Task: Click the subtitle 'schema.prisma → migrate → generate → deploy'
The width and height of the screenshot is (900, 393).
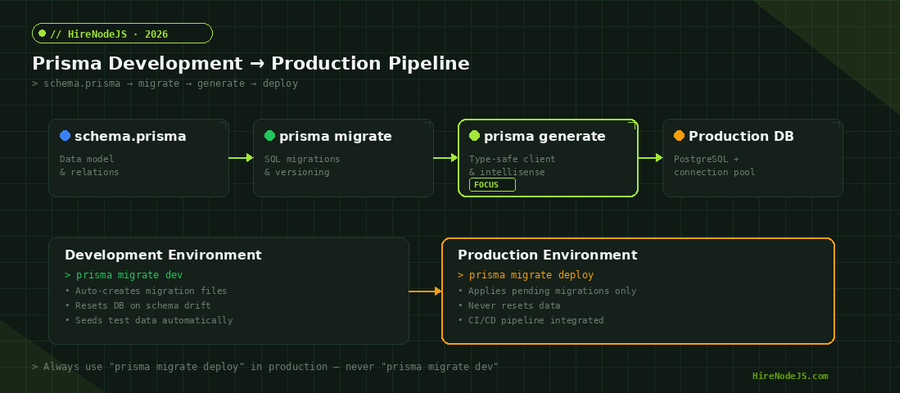Action: coord(165,84)
